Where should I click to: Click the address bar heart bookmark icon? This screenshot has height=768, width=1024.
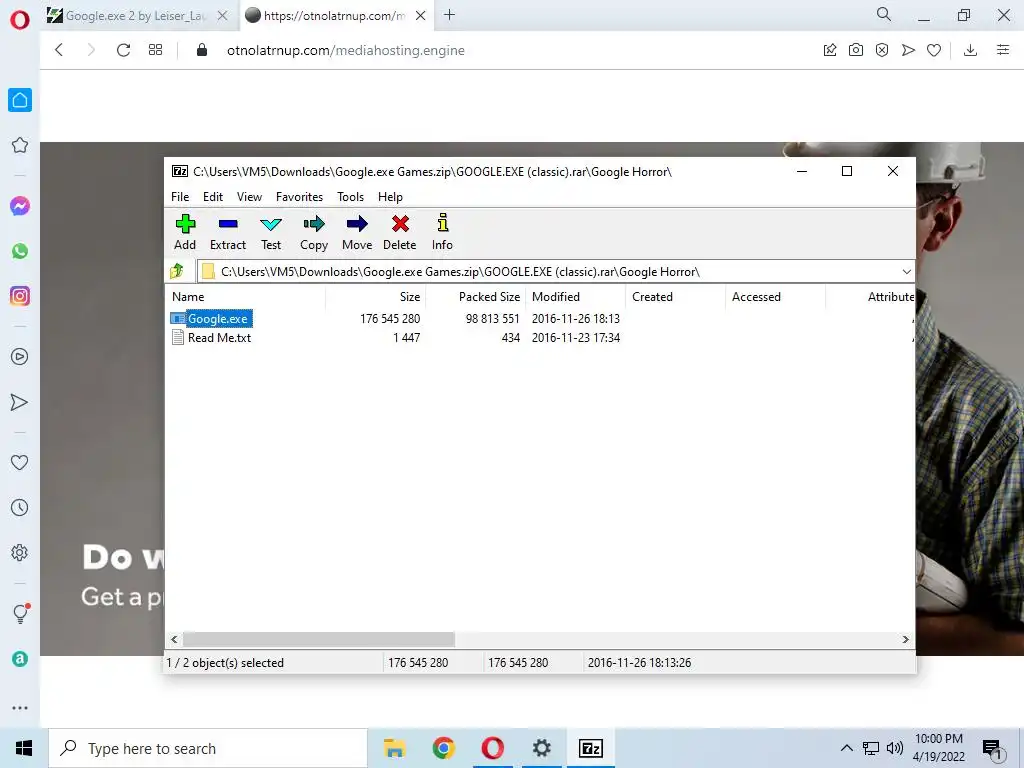934,50
